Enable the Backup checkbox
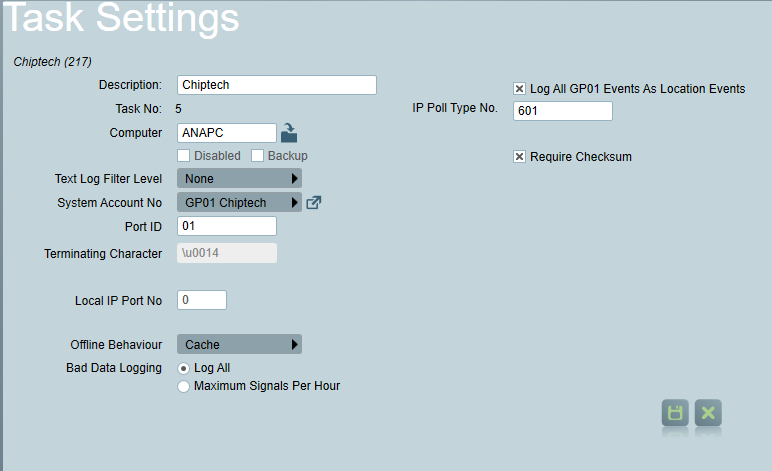This screenshot has height=471, width=772. [257, 156]
